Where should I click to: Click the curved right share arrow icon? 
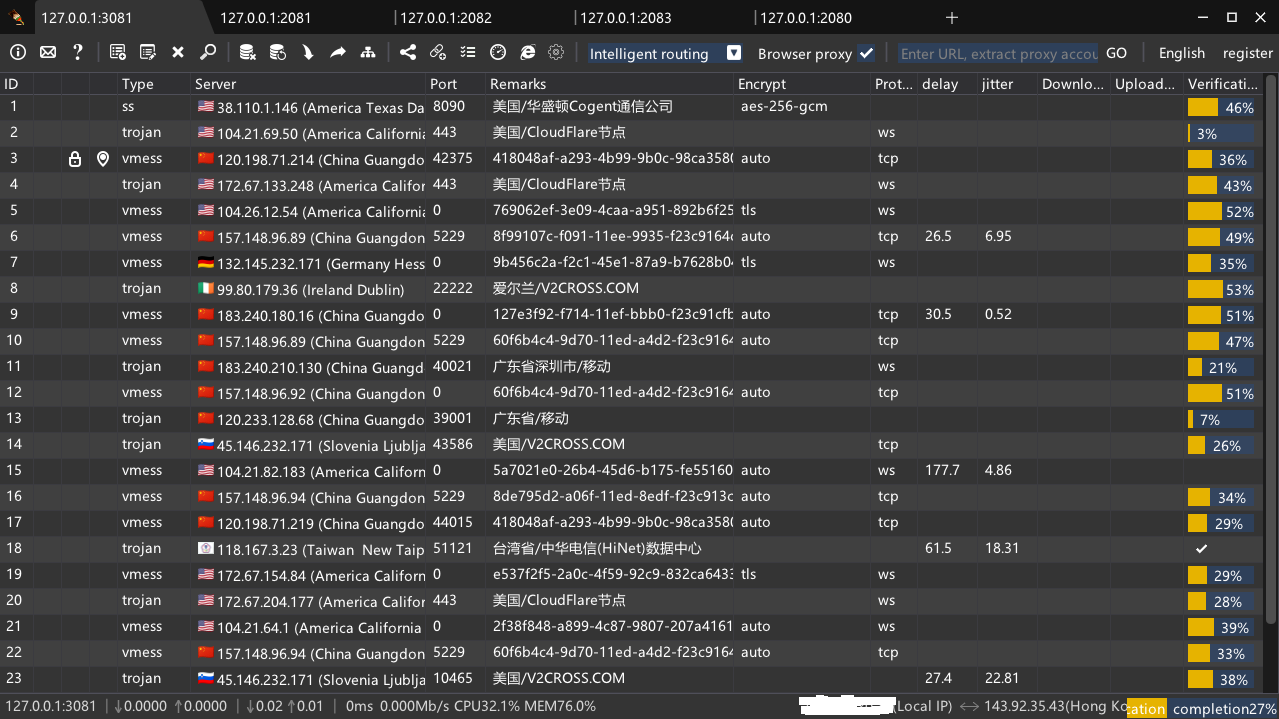click(338, 53)
